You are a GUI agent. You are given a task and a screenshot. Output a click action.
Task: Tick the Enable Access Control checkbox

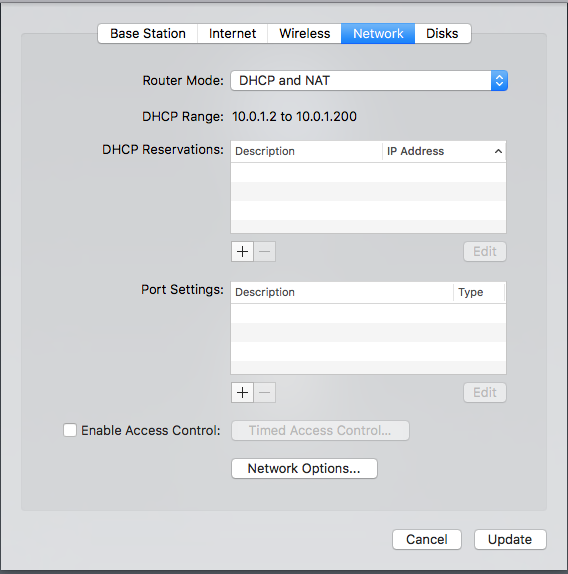70,430
